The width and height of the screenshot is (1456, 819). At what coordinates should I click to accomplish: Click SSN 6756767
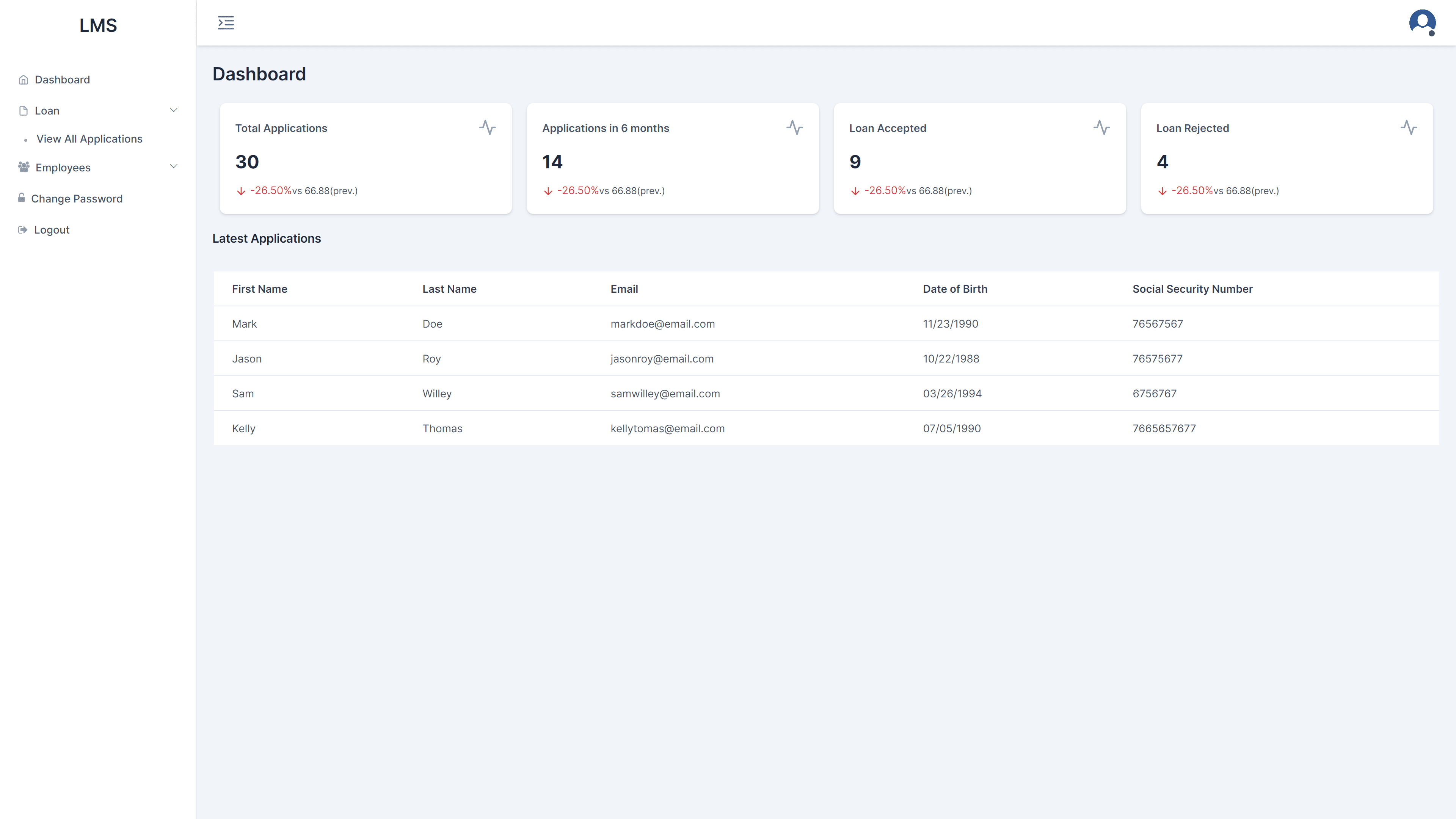click(x=1154, y=394)
